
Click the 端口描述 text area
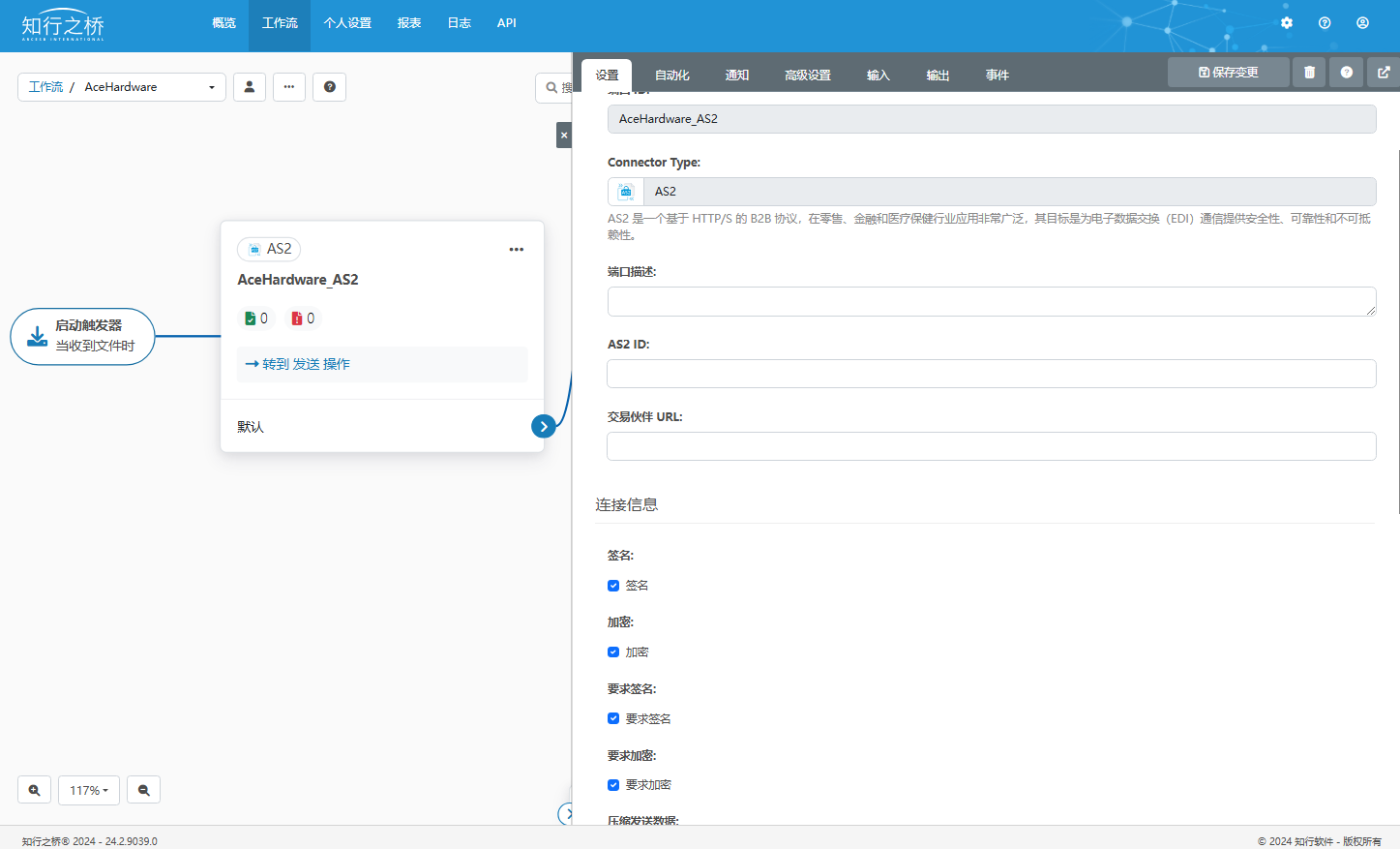(992, 301)
